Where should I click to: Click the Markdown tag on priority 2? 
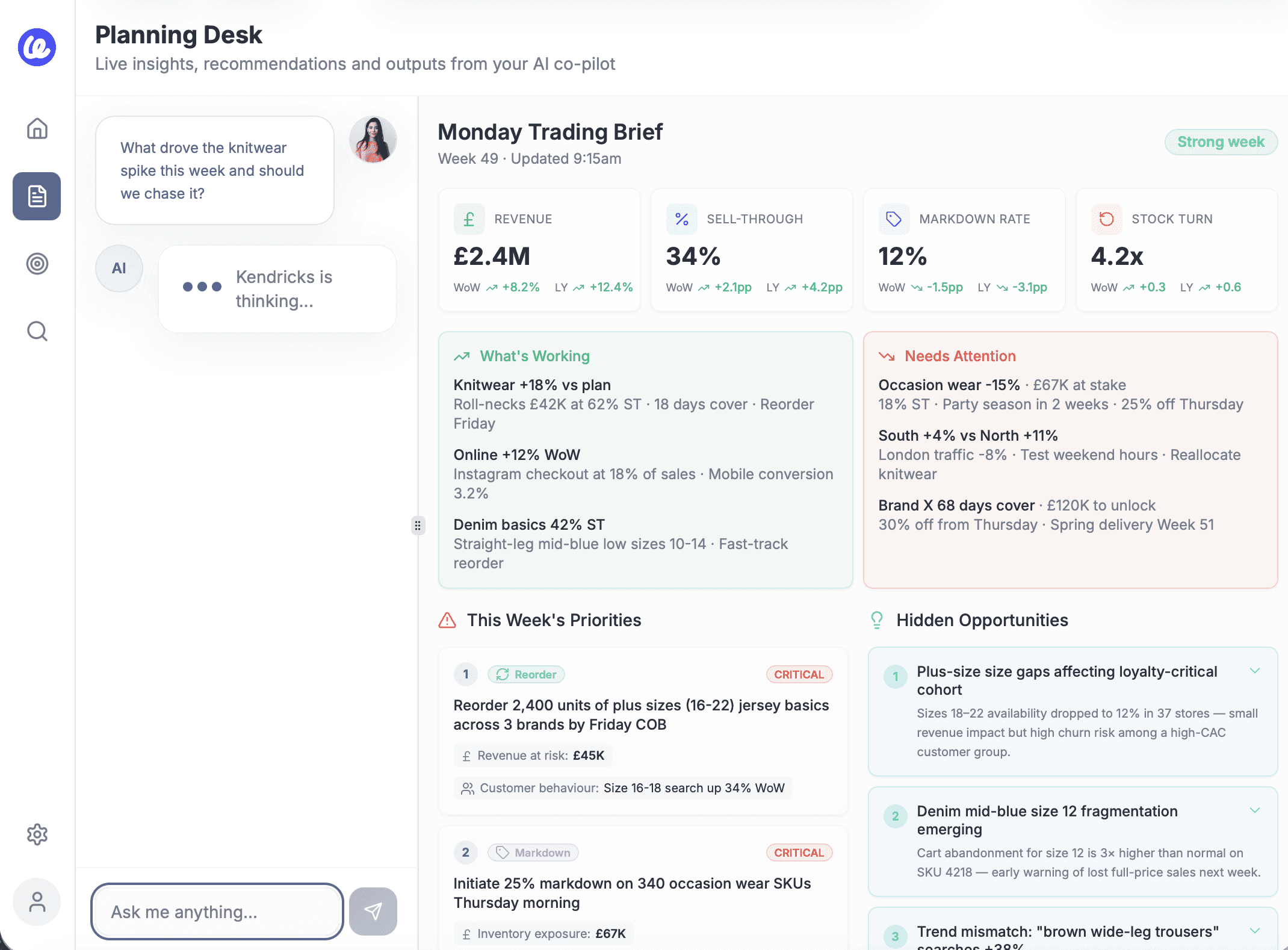click(533, 852)
